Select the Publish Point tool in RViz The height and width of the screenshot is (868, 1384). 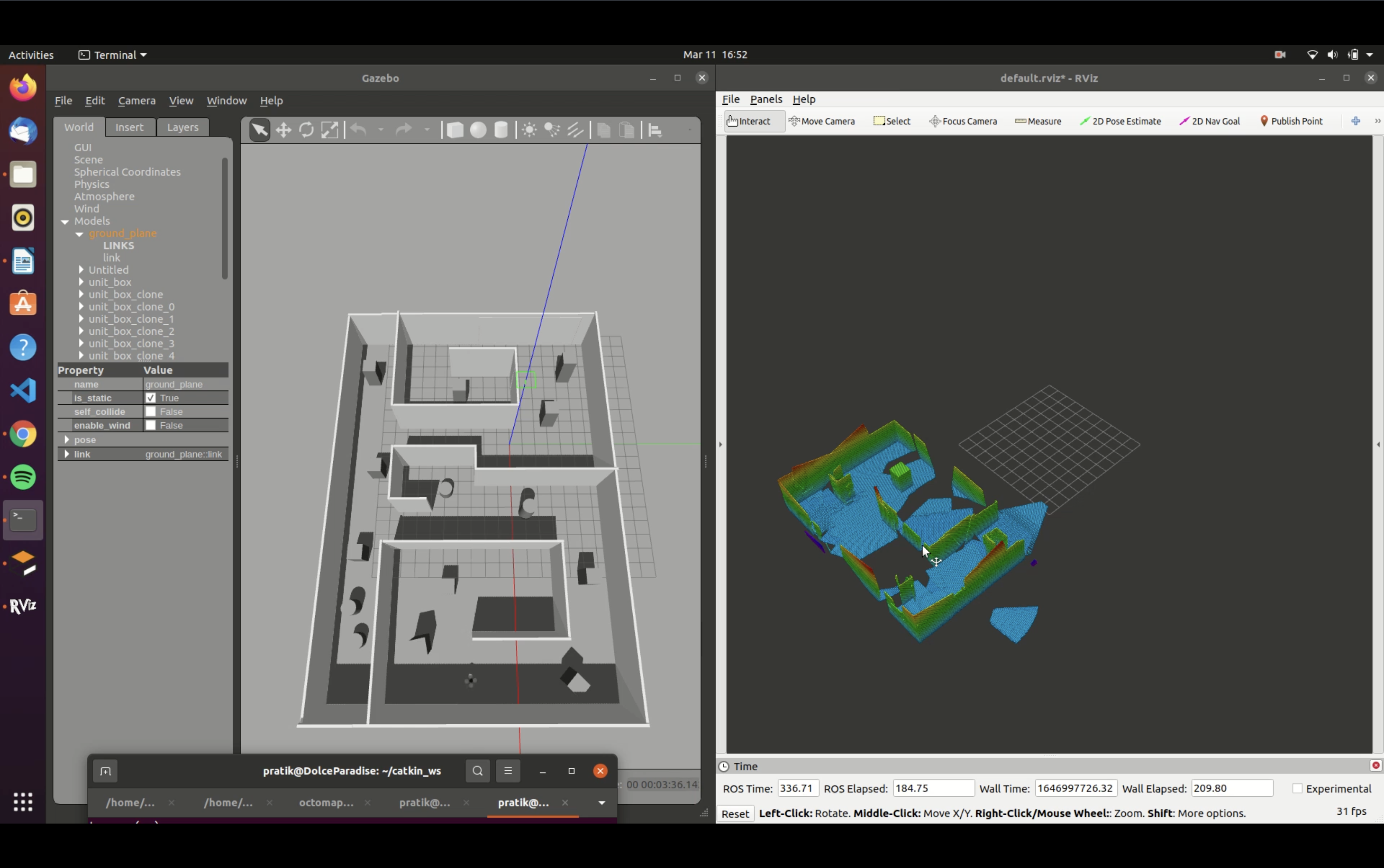pyautogui.click(x=1291, y=121)
